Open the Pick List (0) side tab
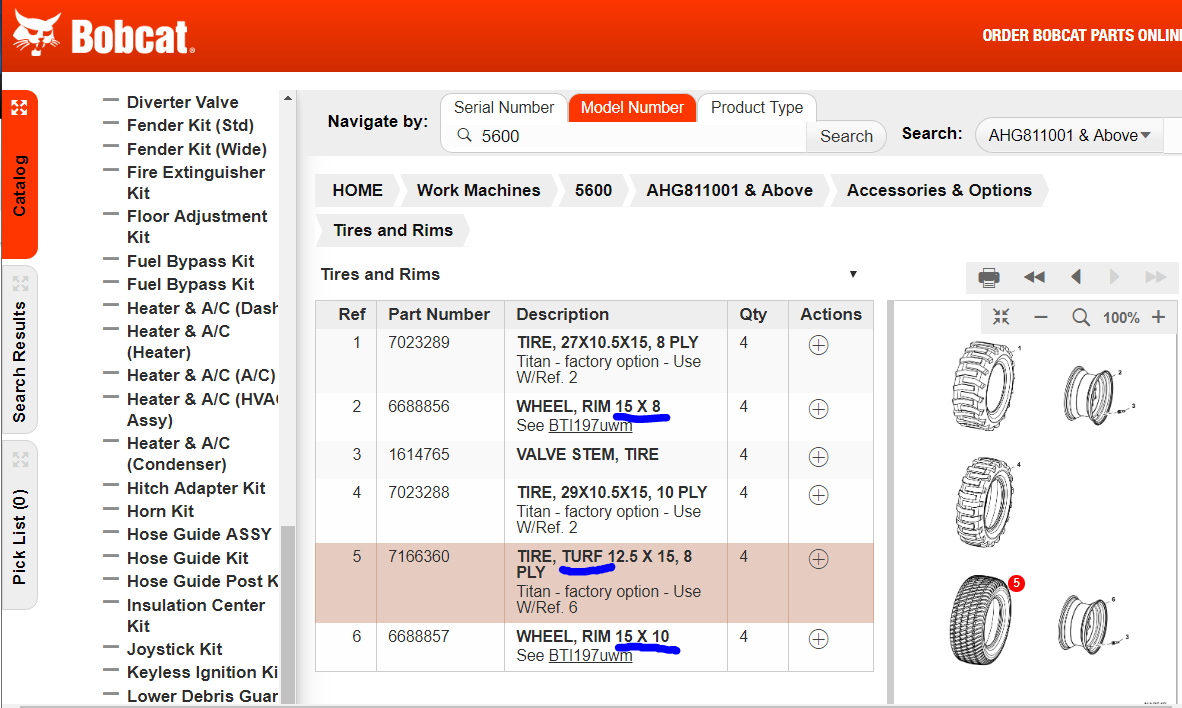The width and height of the screenshot is (1182, 708). click(20, 525)
